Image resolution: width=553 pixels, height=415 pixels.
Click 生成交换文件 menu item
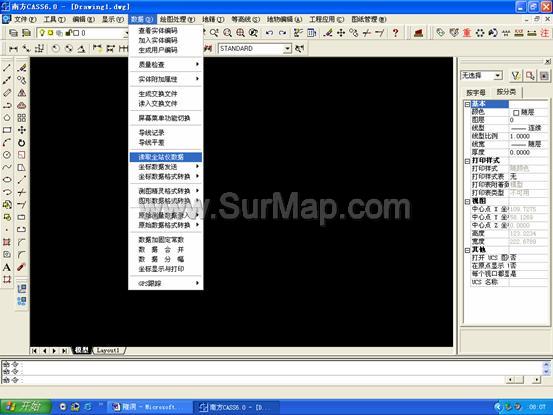165,94
